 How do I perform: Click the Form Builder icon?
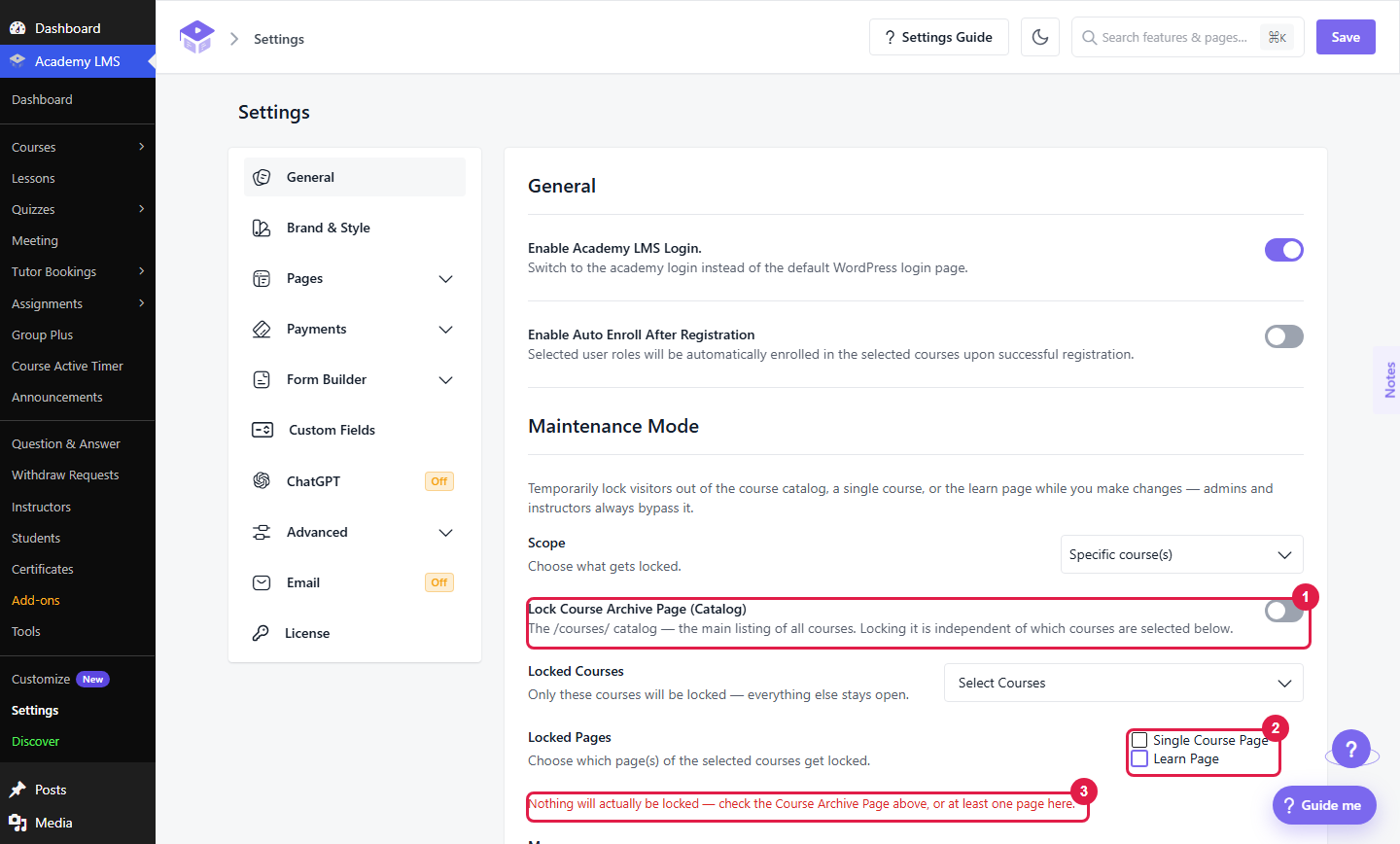[262, 379]
